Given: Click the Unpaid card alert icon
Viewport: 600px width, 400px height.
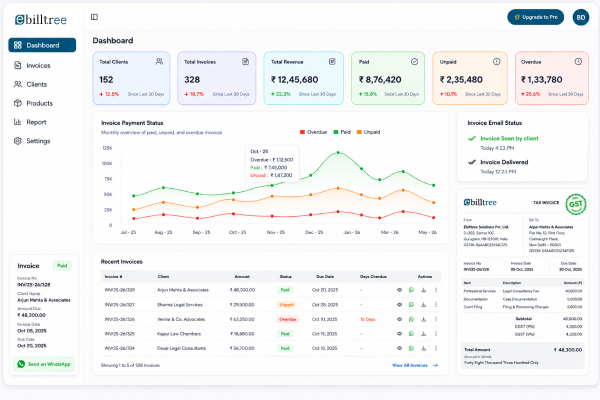Looking at the screenshot, I should click(497, 61).
